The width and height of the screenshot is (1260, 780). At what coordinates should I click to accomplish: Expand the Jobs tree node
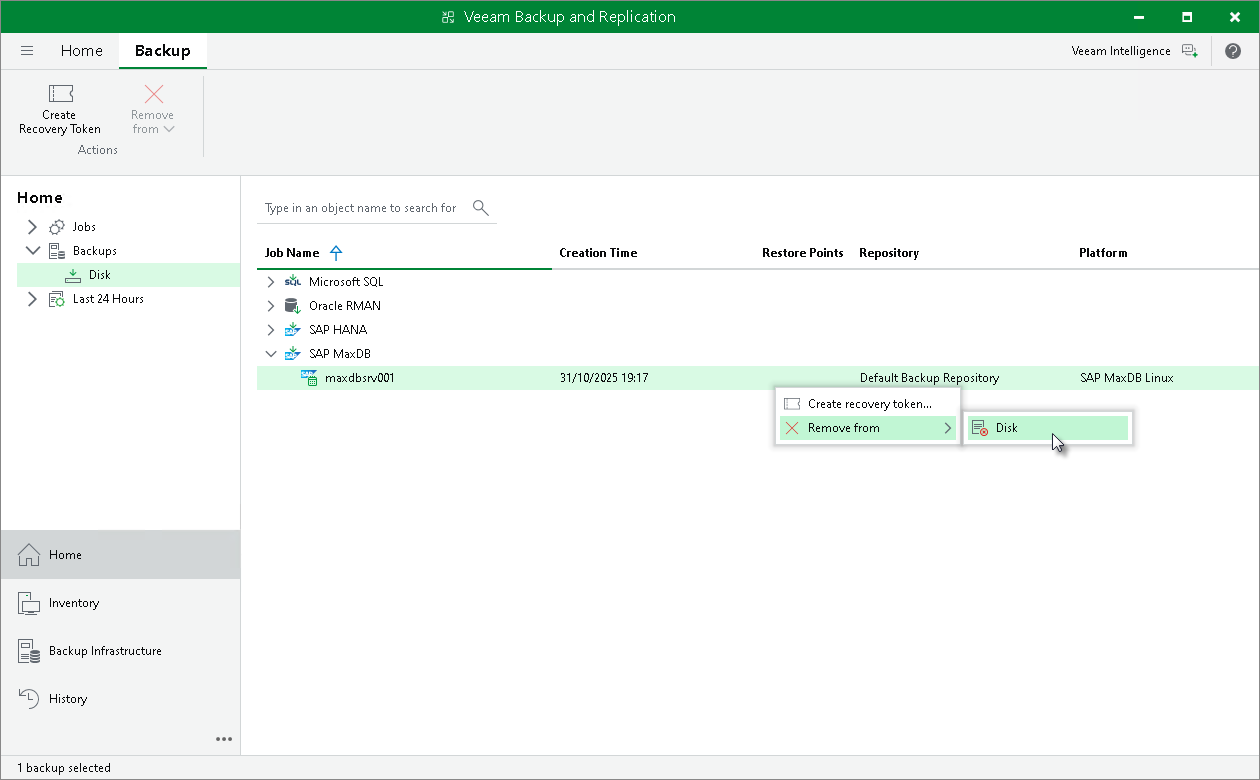(32, 227)
